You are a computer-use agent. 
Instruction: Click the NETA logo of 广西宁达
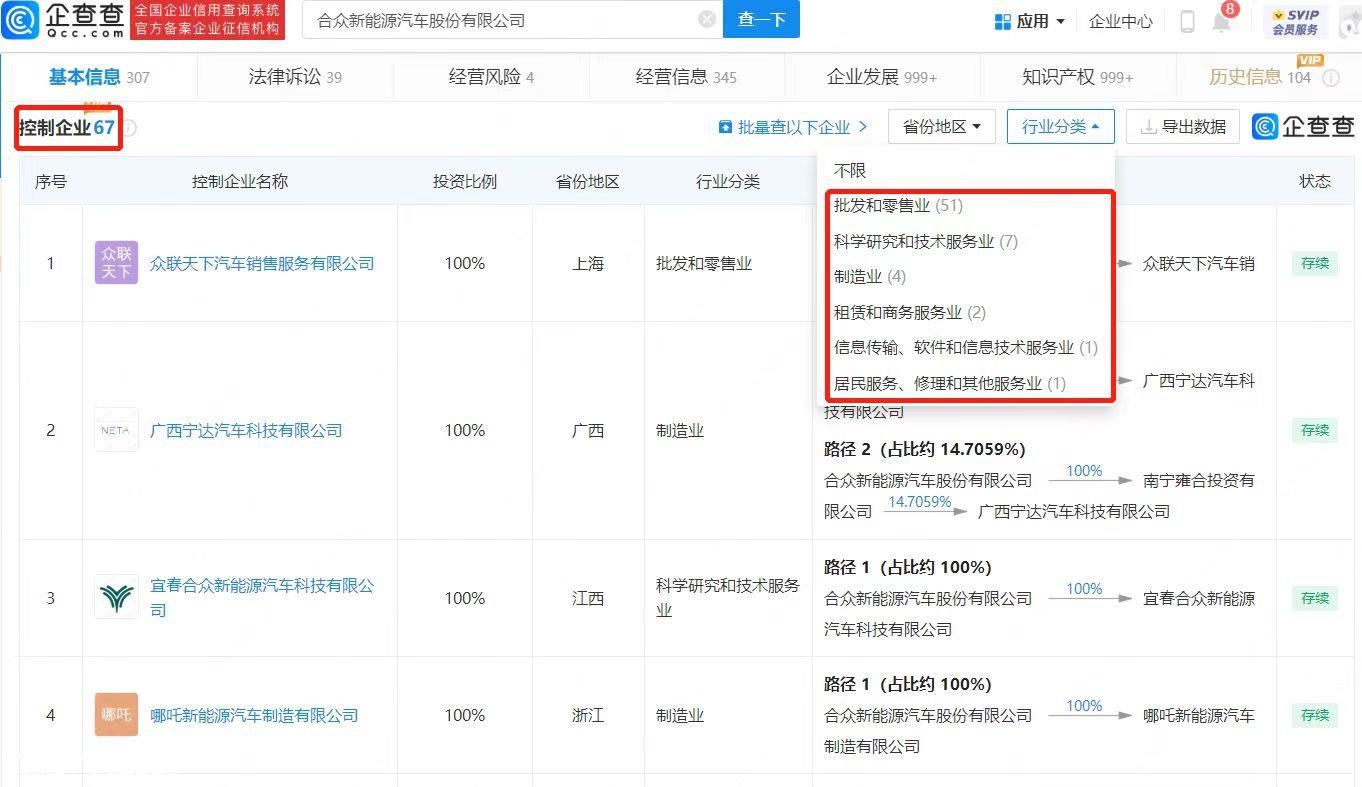[x=116, y=430]
